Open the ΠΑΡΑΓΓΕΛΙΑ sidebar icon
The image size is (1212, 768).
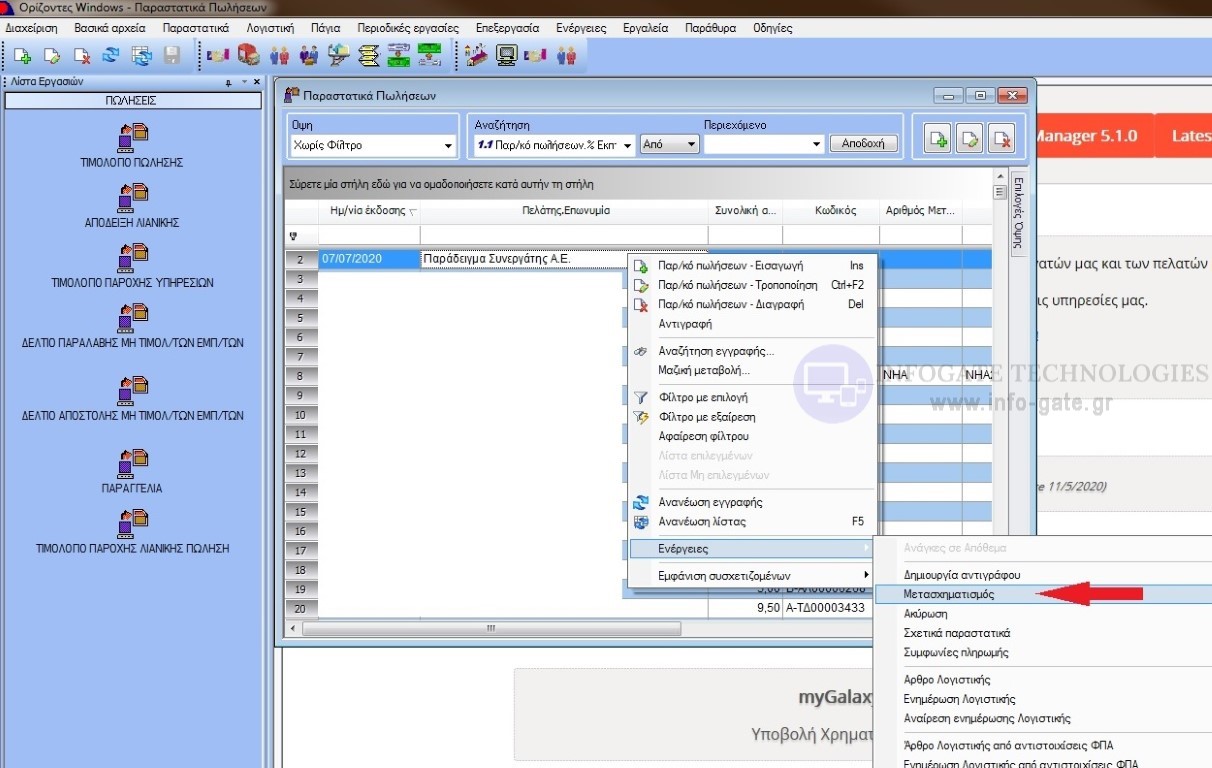pos(133,462)
